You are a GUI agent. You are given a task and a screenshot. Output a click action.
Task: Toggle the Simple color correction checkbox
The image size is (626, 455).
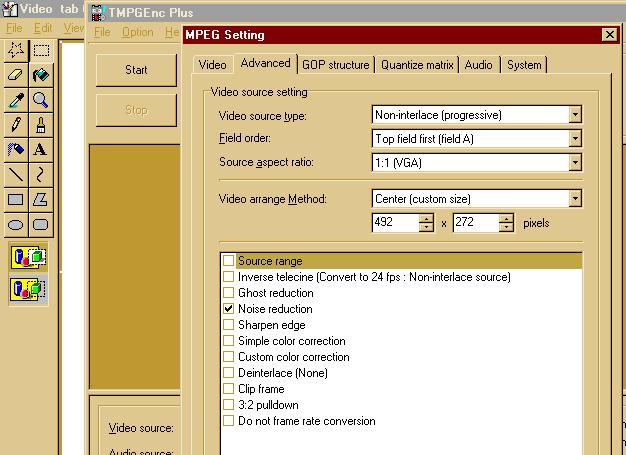pos(228,341)
